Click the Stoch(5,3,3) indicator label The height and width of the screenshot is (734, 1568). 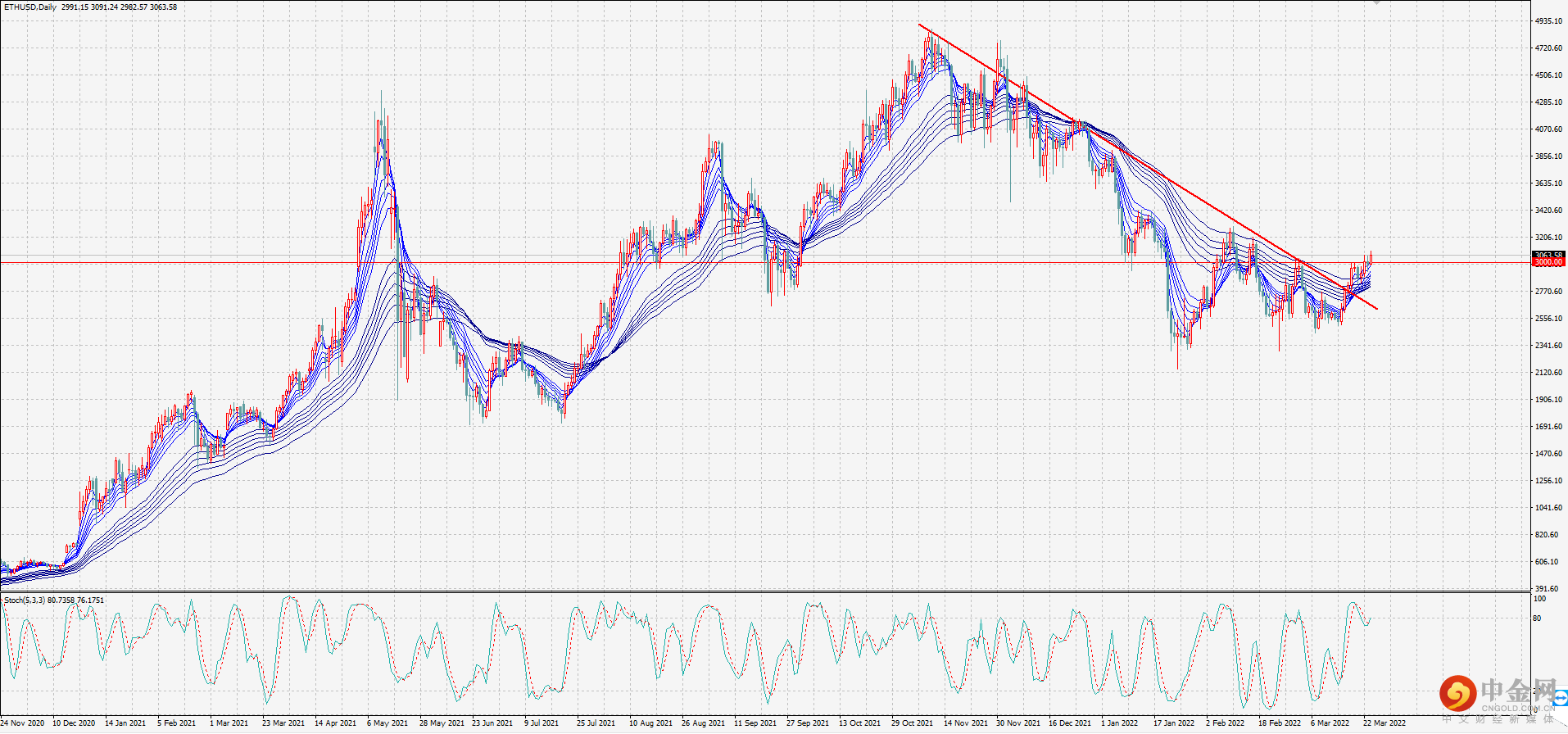[x=25, y=600]
